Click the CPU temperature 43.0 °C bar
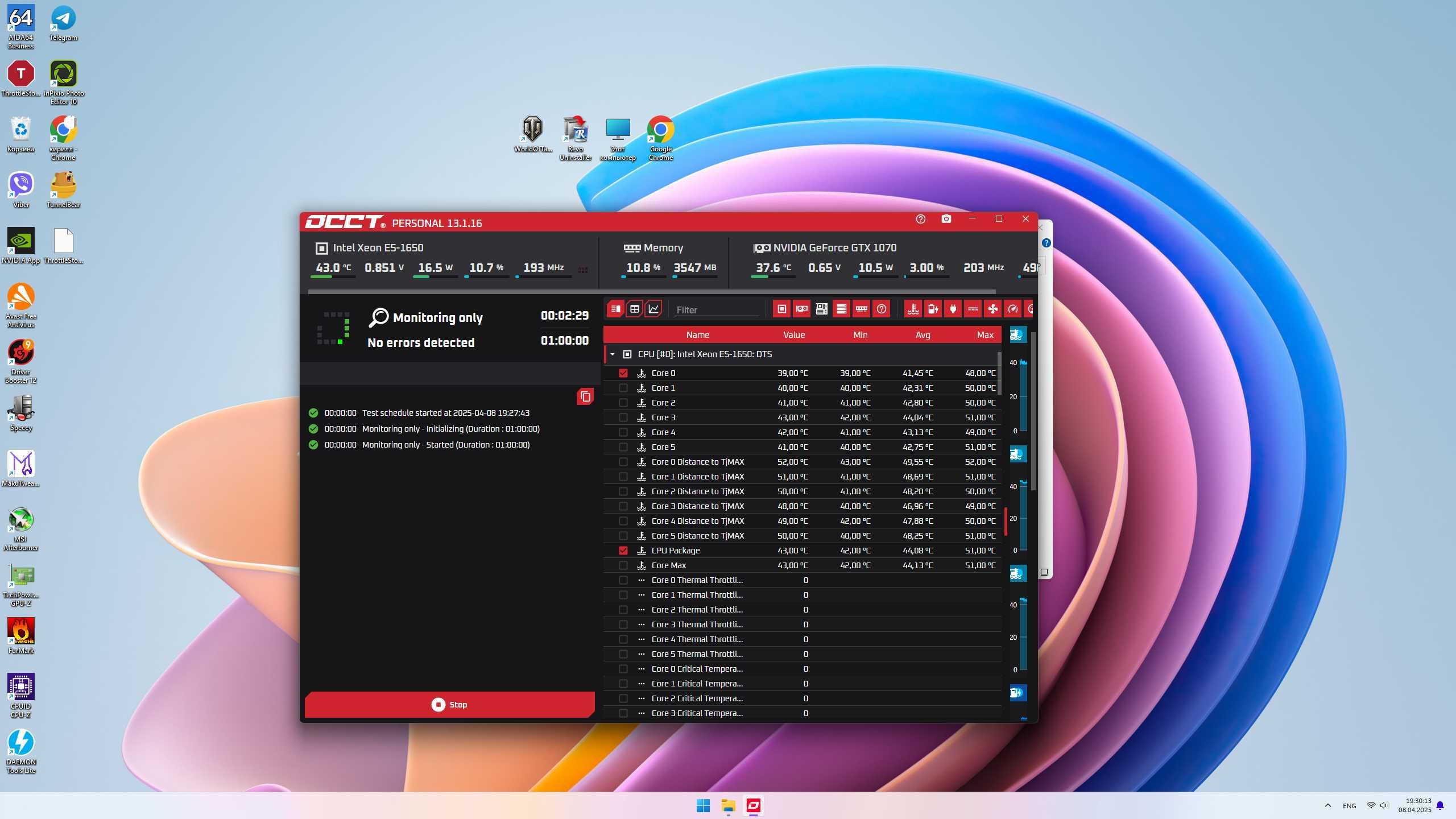Image resolution: width=1456 pixels, height=819 pixels. click(x=333, y=277)
